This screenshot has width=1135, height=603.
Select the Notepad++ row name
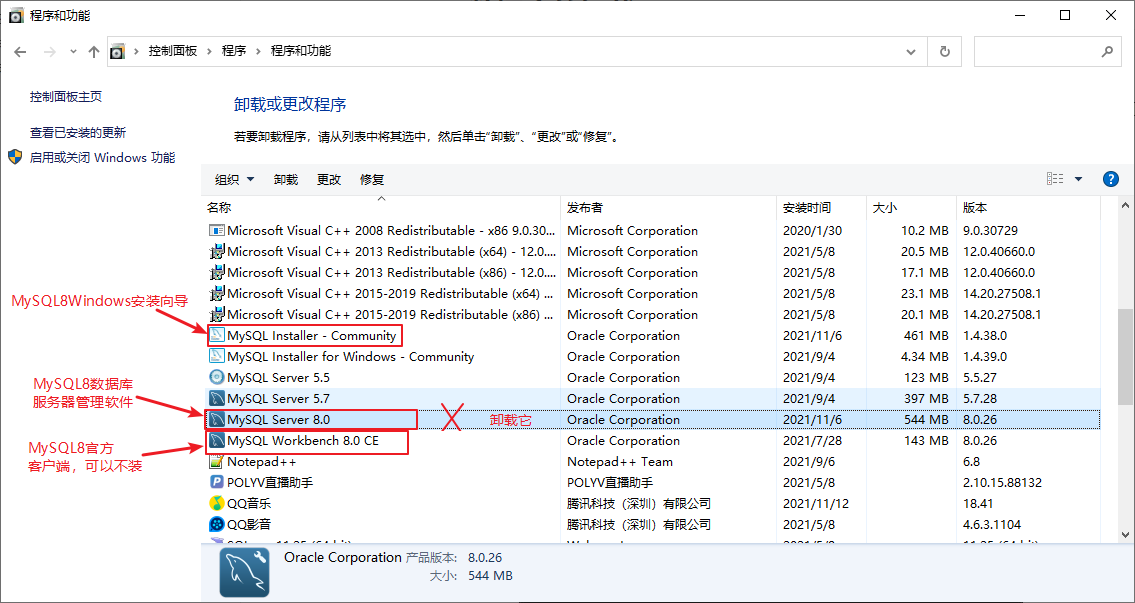tap(262, 461)
